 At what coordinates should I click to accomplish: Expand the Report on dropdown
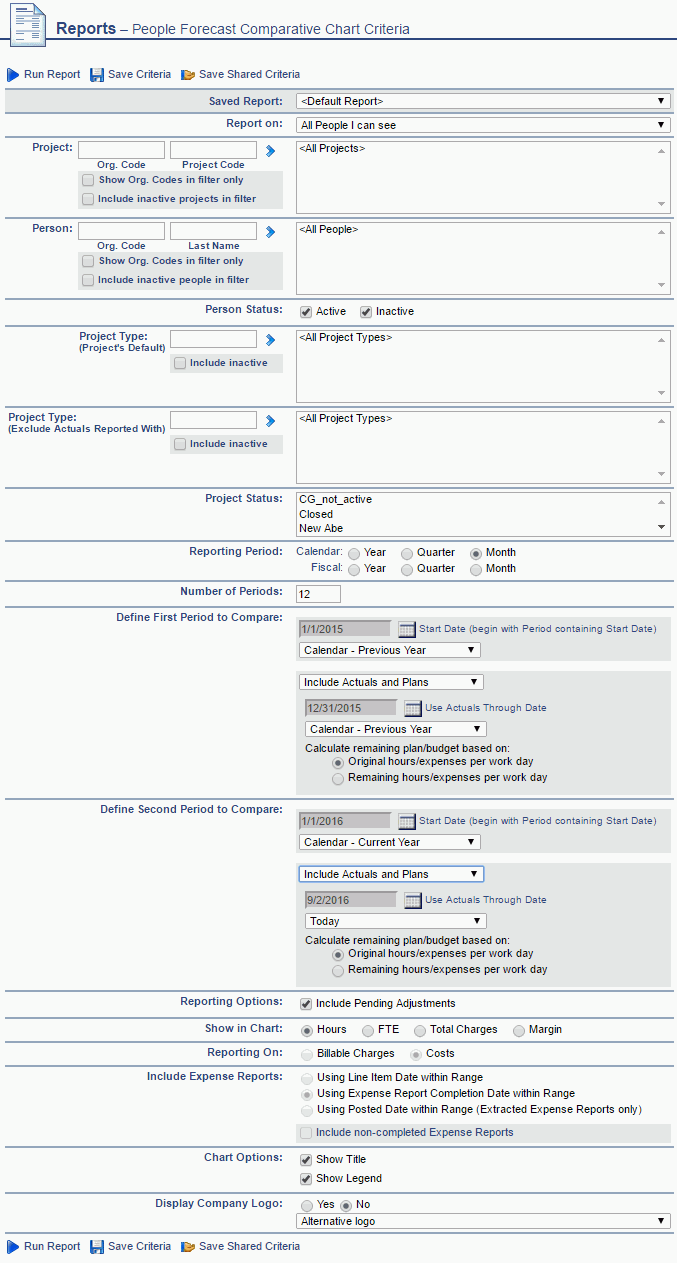click(484, 125)
